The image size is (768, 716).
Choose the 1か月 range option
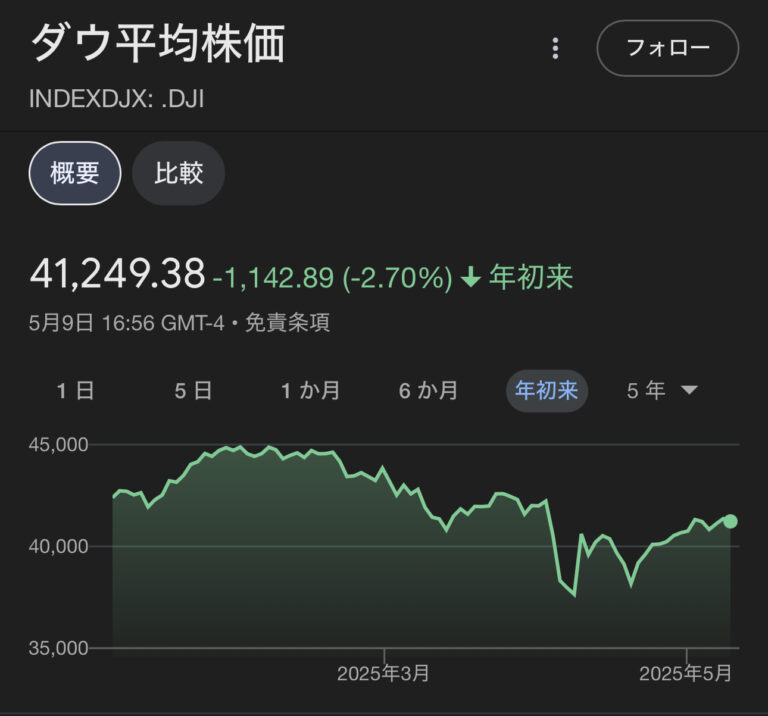click(310, 391)
